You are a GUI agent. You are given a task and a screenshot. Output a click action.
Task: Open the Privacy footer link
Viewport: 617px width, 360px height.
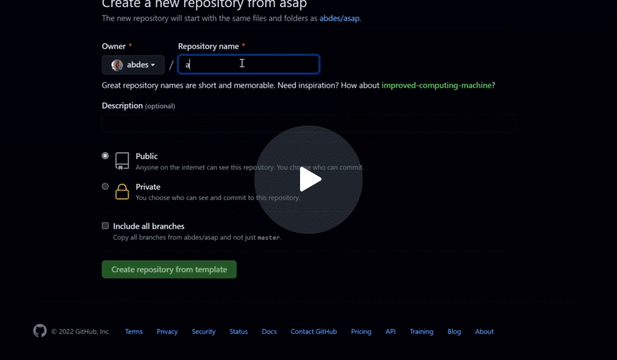tap(167, 332)
